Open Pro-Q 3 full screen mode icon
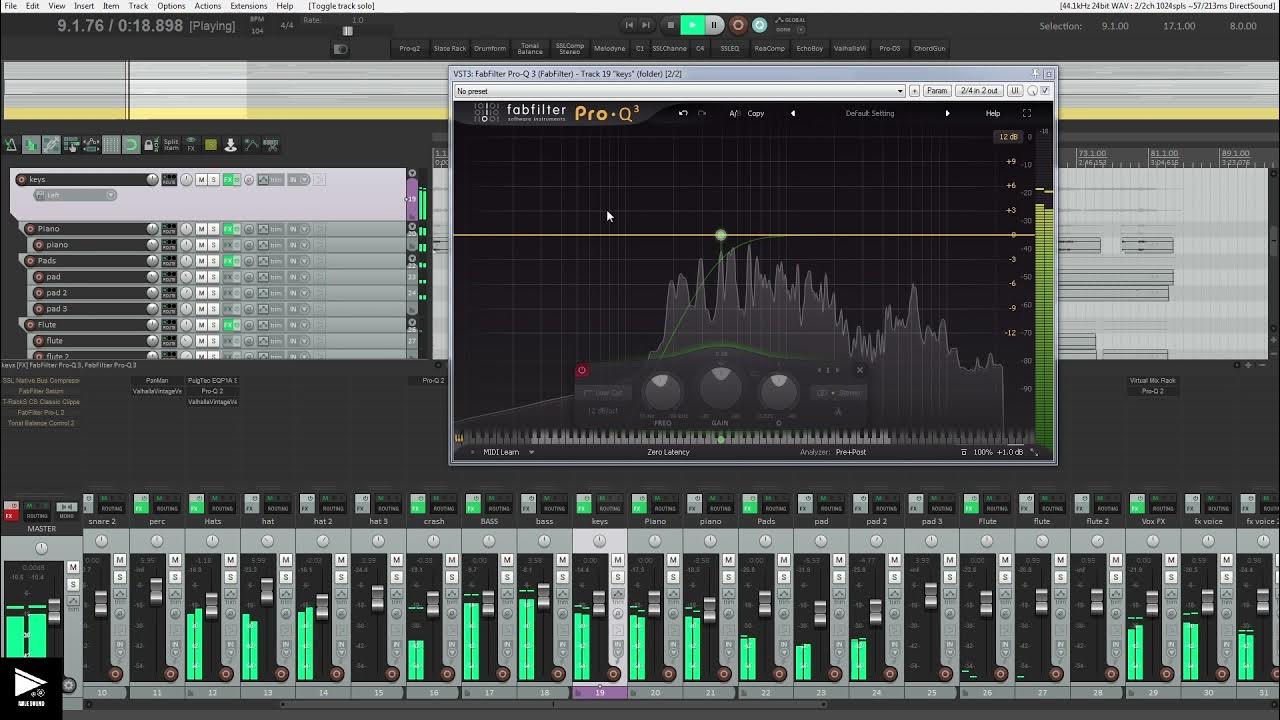Image resolution: width=1280 pixels, height=720 pixels. click(x=1026, y=113)
